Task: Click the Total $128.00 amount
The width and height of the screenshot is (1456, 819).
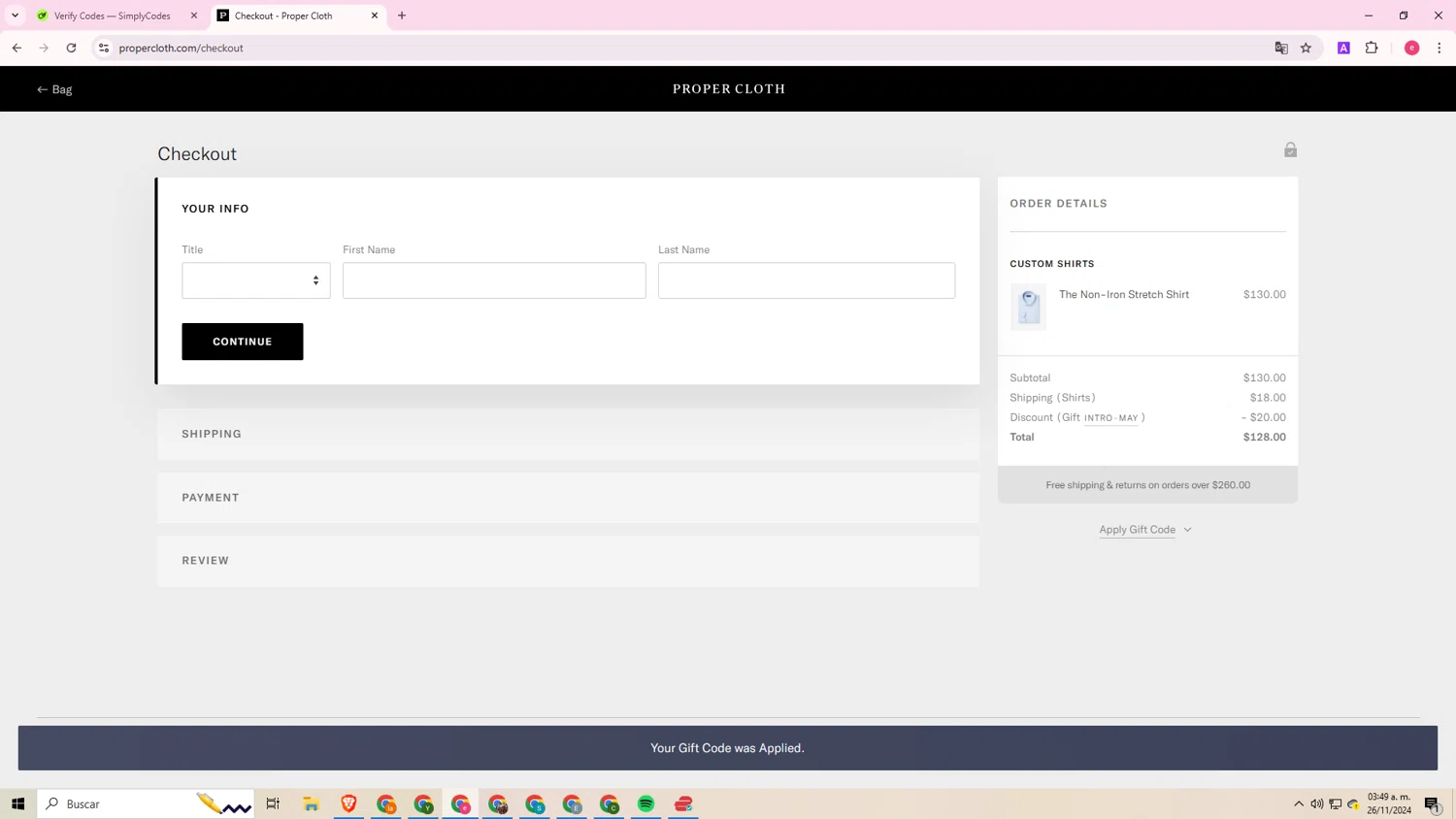Action: [x=1265, y=437]
